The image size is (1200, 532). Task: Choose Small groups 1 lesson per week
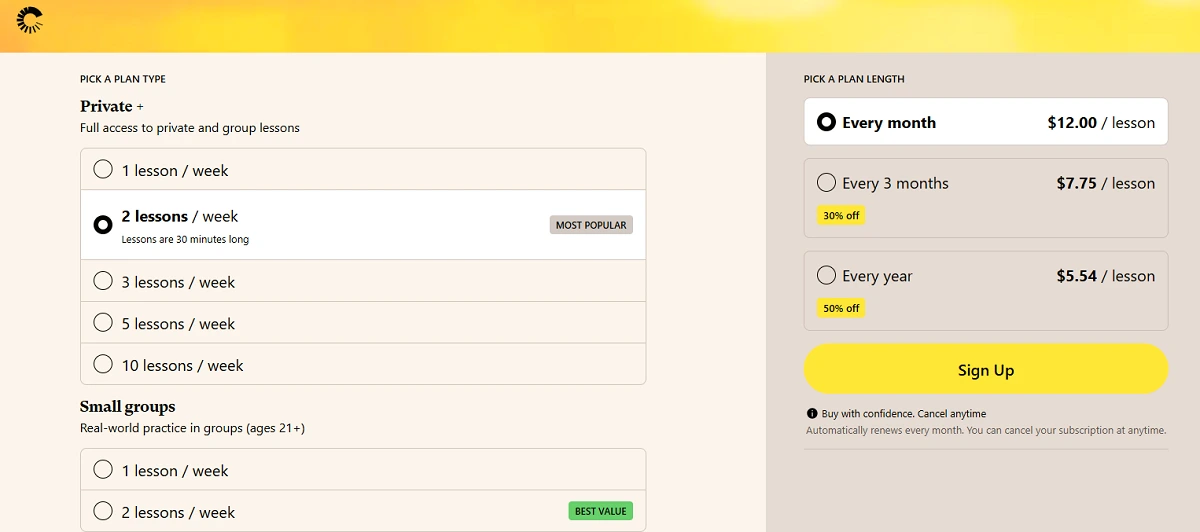tap(103, 470)
